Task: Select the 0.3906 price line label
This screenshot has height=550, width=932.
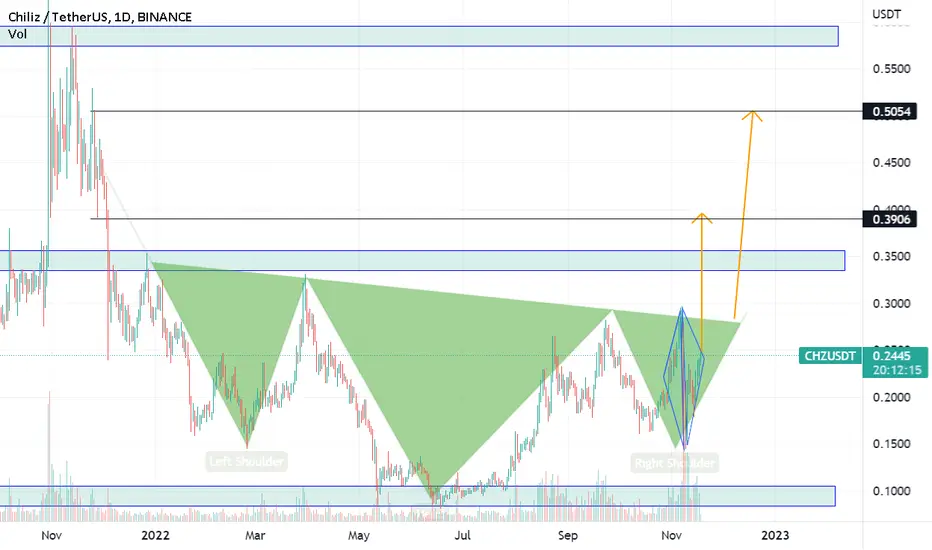Action: point(890,219)
